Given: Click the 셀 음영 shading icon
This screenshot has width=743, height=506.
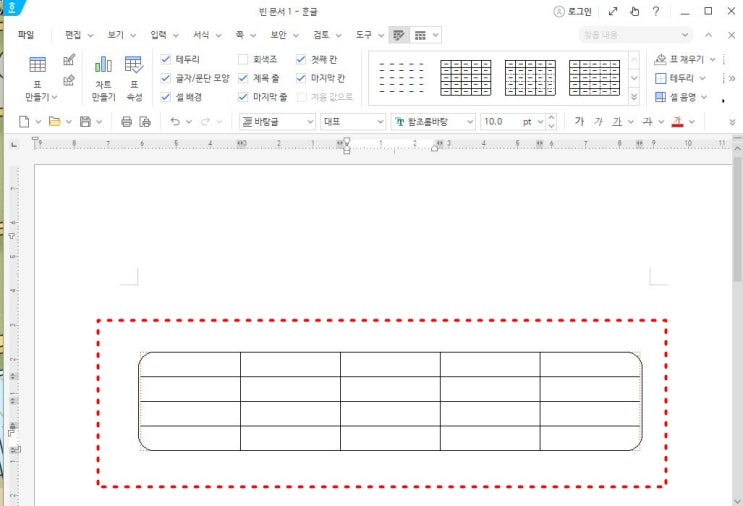Looking at the screenshot, I should coord(660,97).
